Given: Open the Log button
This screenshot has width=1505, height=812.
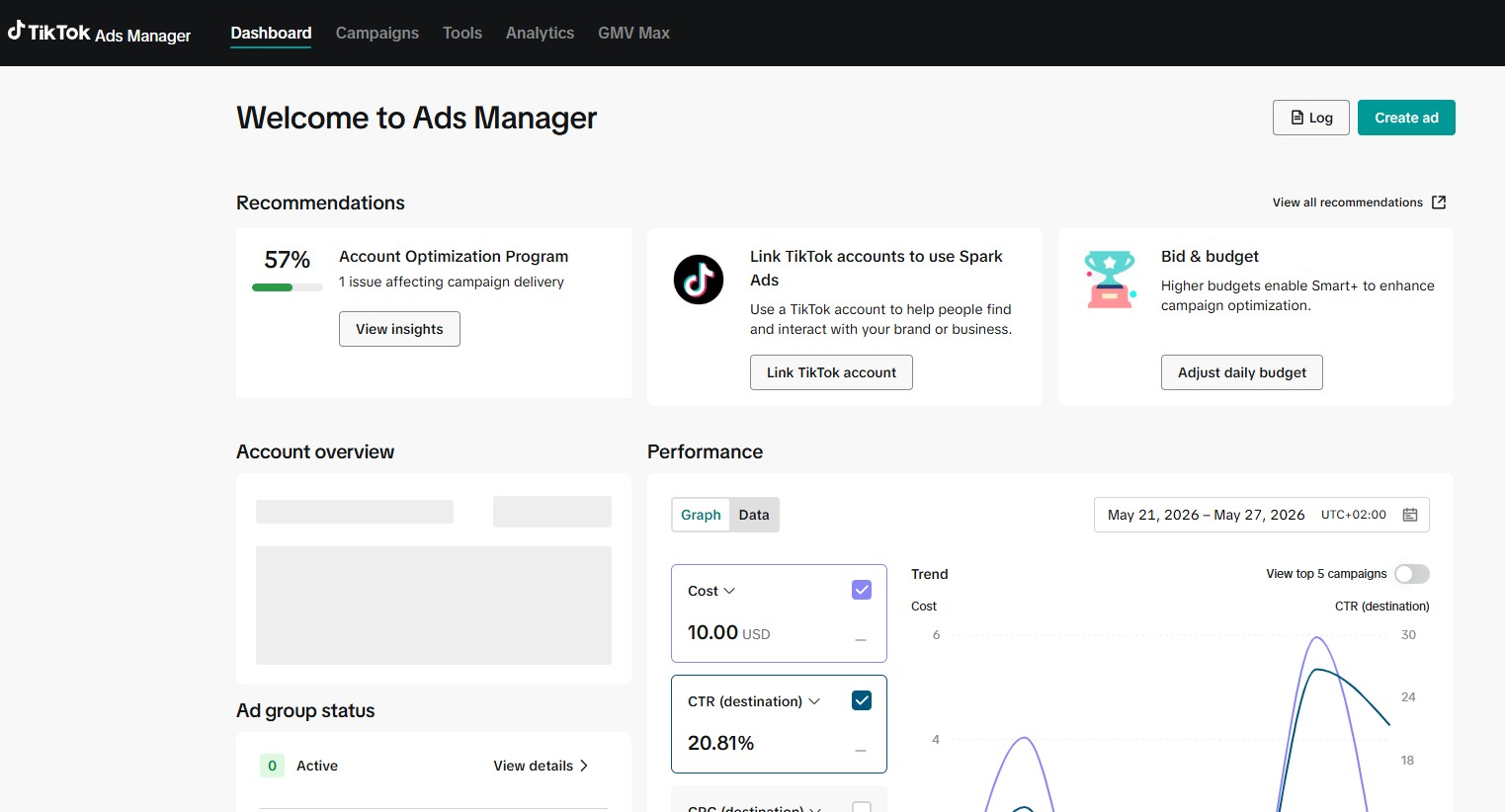Looking at the screenshot, I should [1311, 118].
